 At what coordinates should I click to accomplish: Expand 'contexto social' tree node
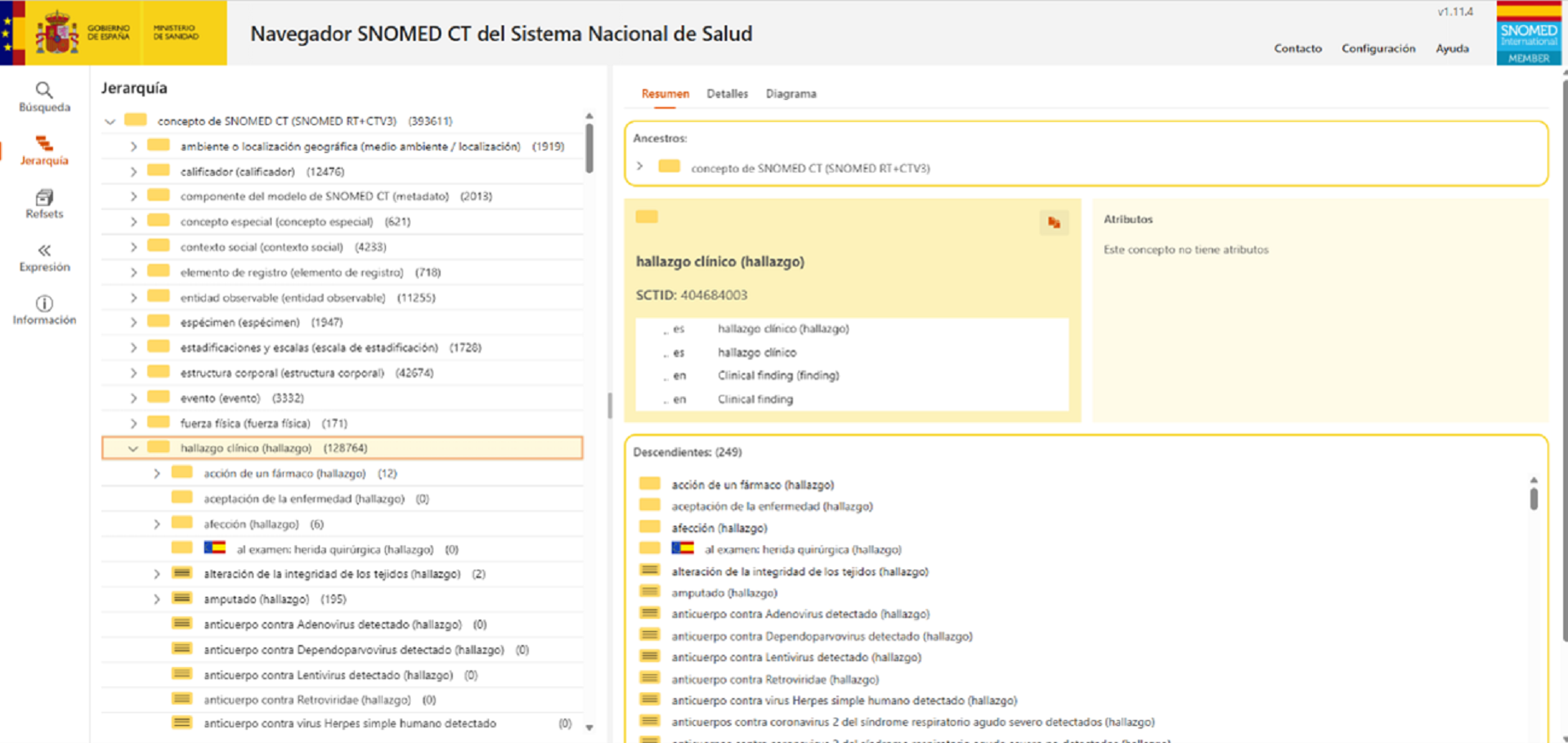click(x=133, y=247)
